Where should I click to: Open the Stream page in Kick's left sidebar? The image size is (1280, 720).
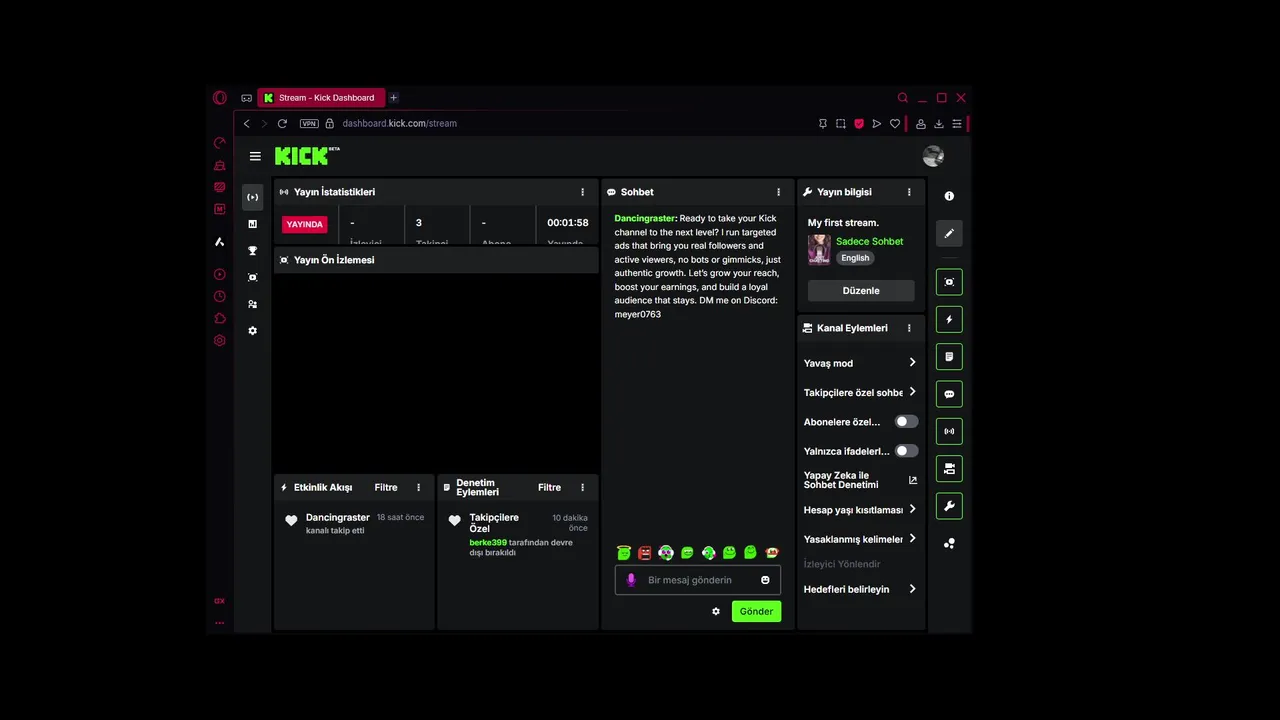click(252, 197)
